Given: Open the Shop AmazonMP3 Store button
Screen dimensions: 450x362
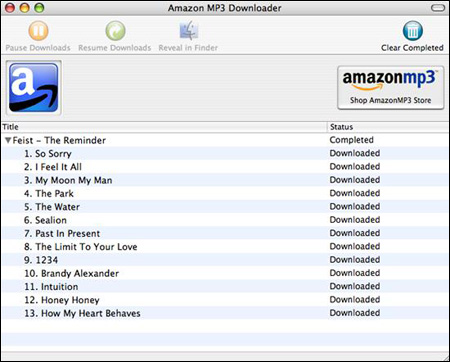Looking at the screenshot, I should [x=391, y=88].
